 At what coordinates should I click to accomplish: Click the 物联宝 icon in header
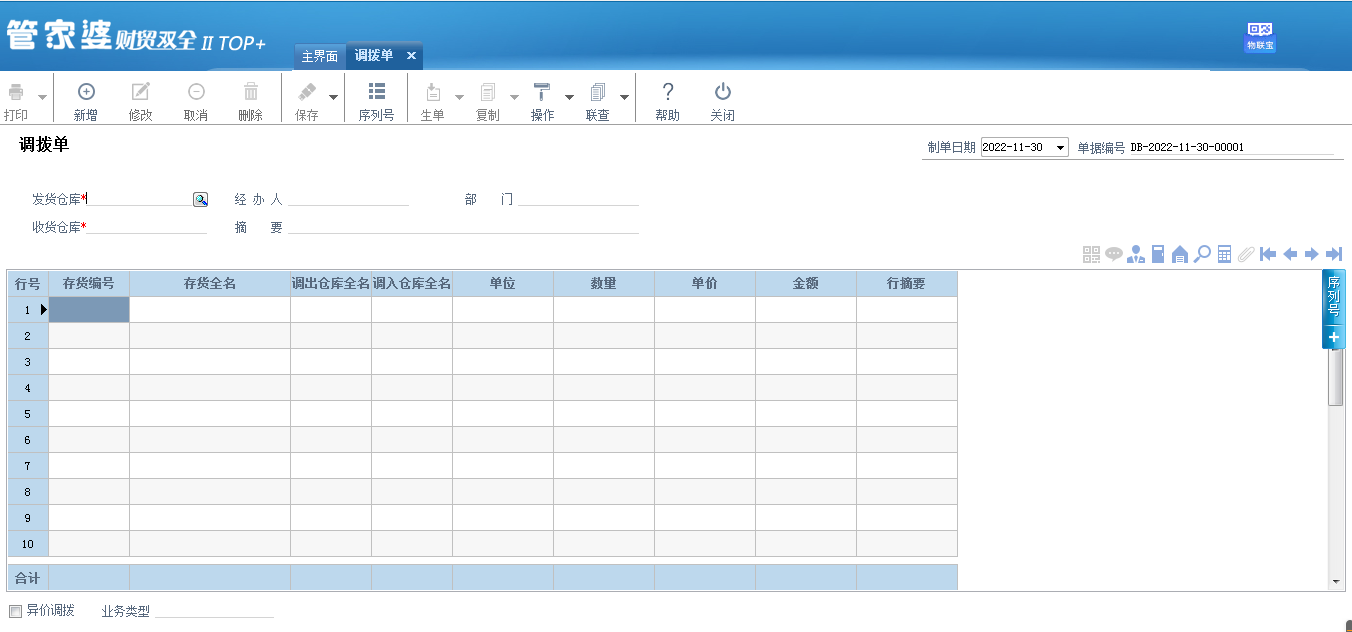tap(1259, 37)
